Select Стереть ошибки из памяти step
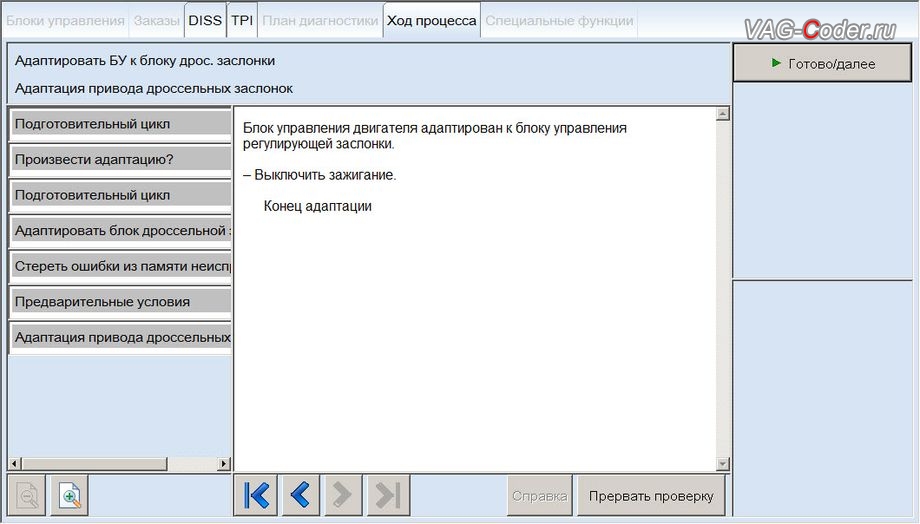 pos(120,266)
